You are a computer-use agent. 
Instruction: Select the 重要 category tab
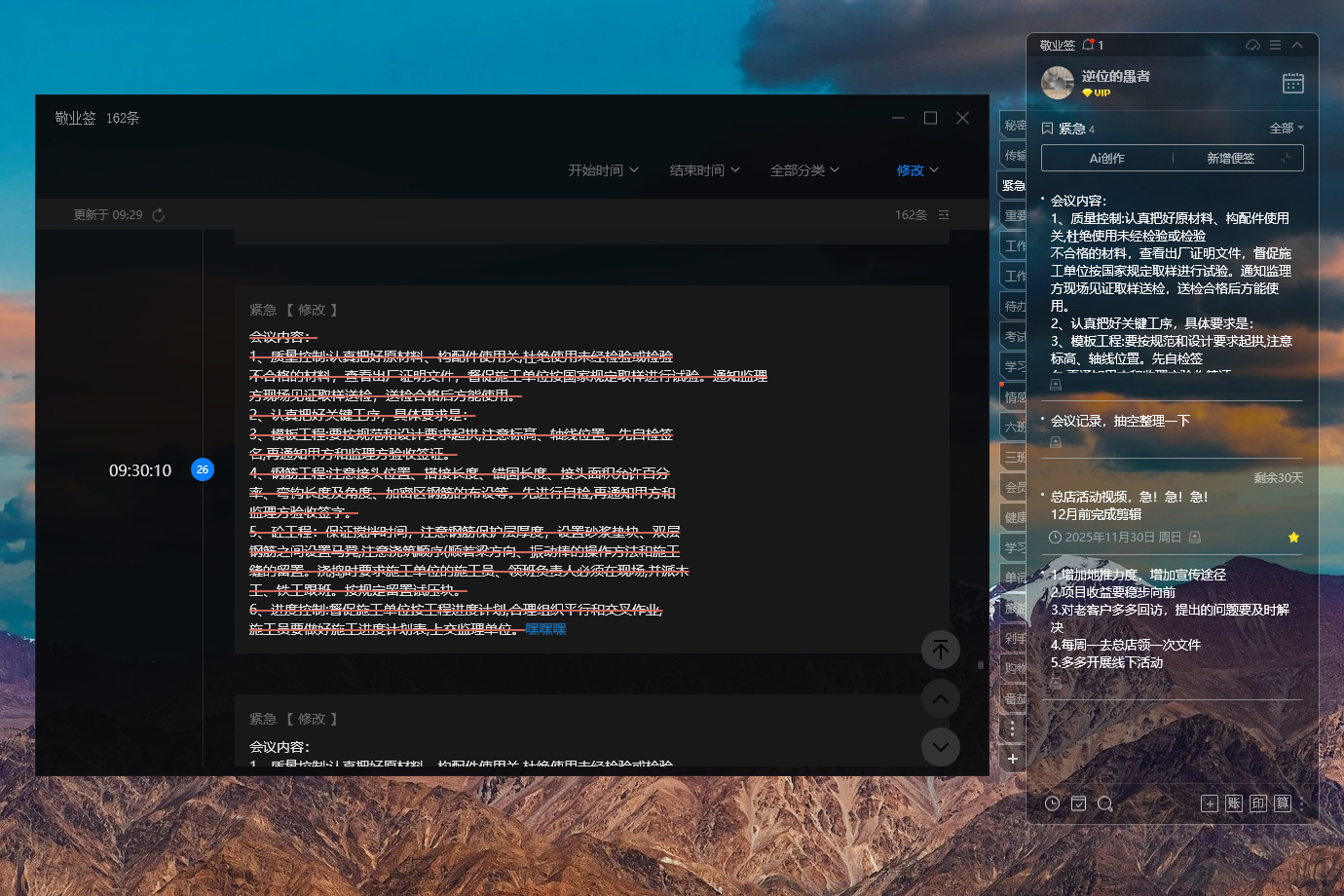tap(1014, 216)
